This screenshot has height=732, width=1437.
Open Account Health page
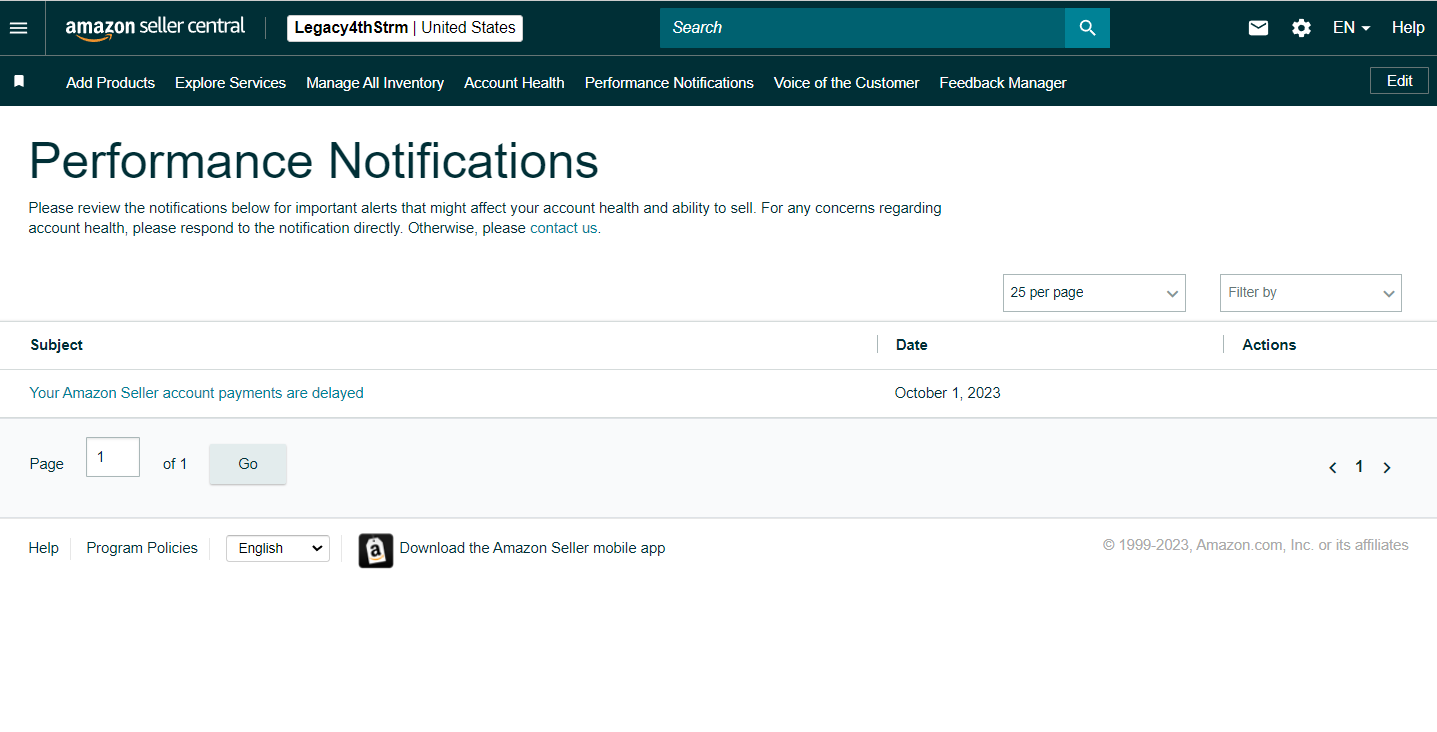(514, 83)
